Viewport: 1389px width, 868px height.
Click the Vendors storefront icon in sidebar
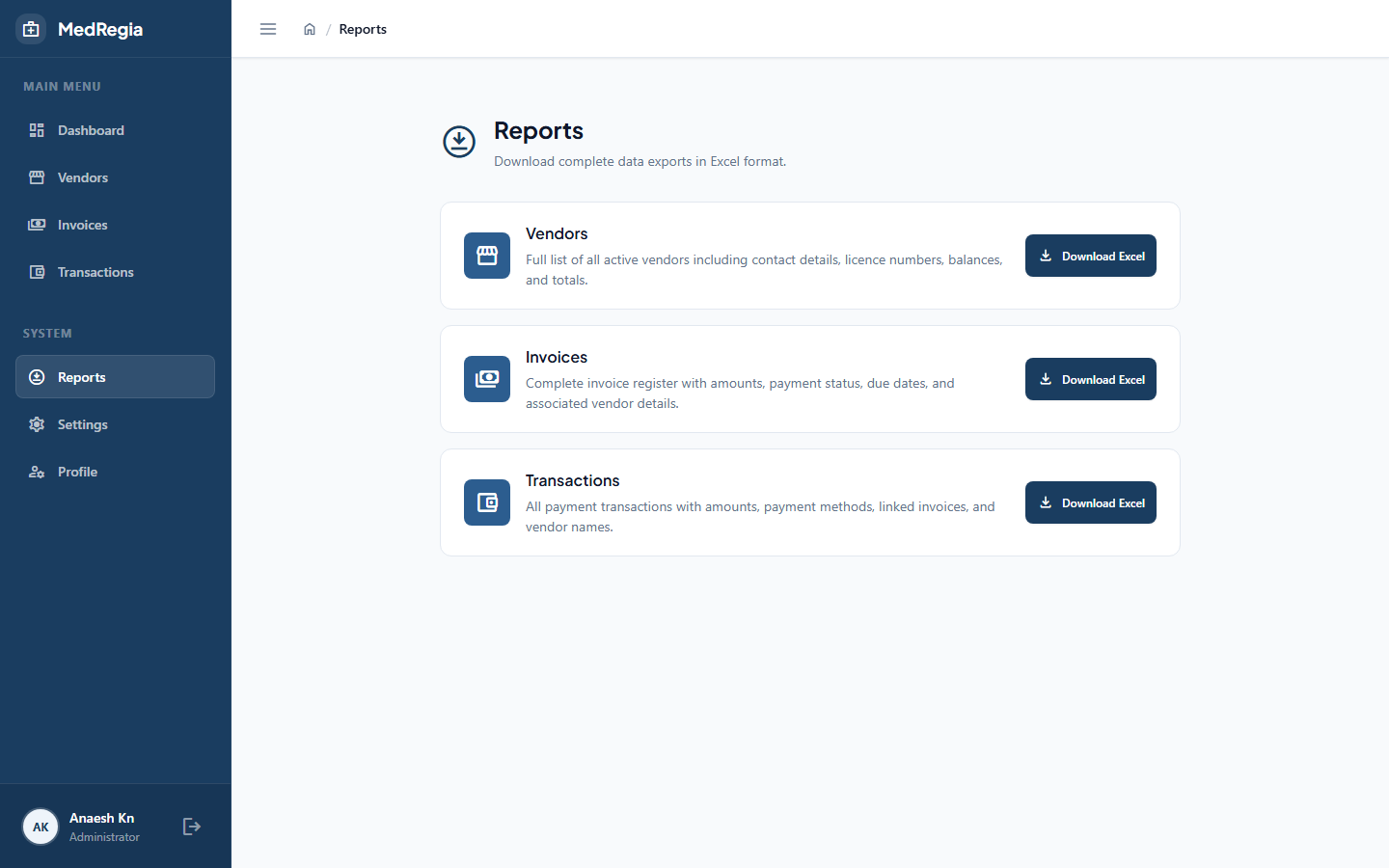[37, 177]
